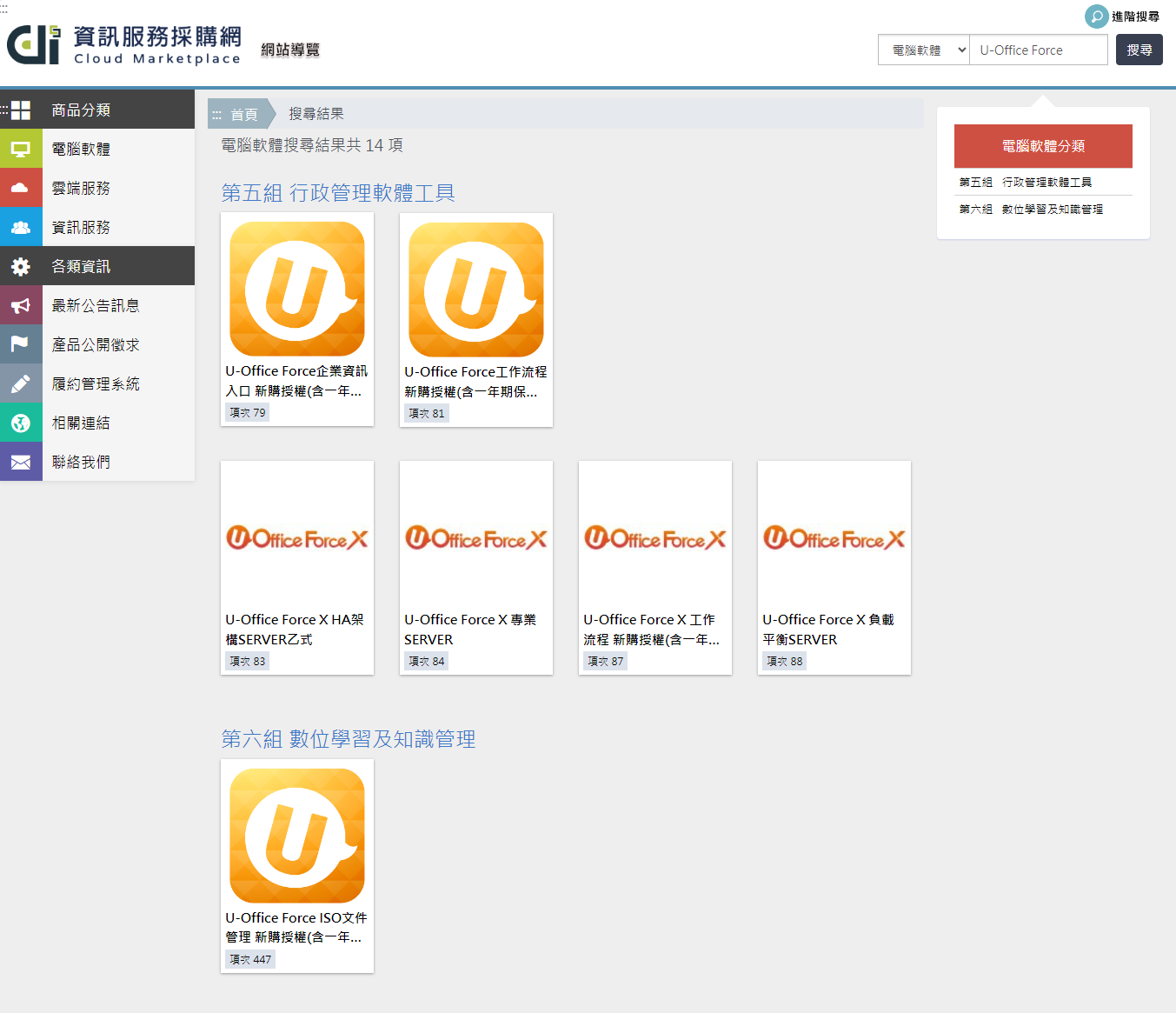The height and width of the screenshot is (1013, 1176).
Task: Click the 雲端服務 cloud icon
Action: click(21, 188)
